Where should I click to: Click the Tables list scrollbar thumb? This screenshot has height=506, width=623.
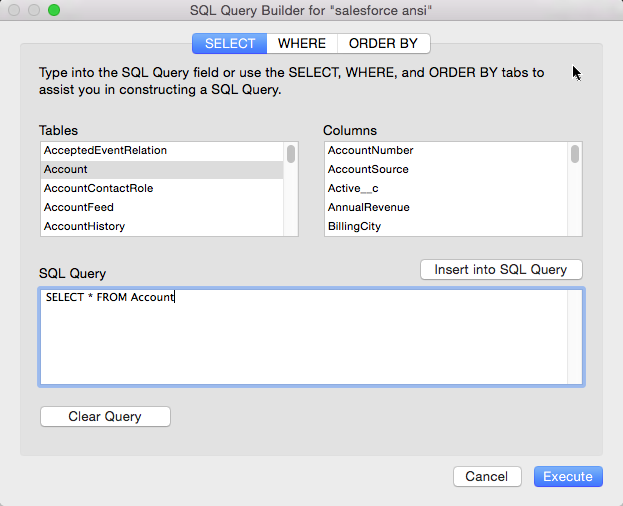pos(291,154)
